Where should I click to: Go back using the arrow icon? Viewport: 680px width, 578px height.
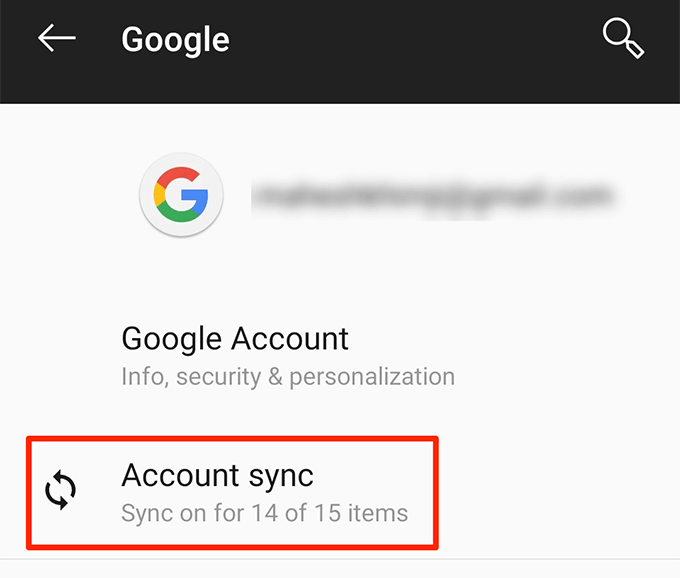57,39
